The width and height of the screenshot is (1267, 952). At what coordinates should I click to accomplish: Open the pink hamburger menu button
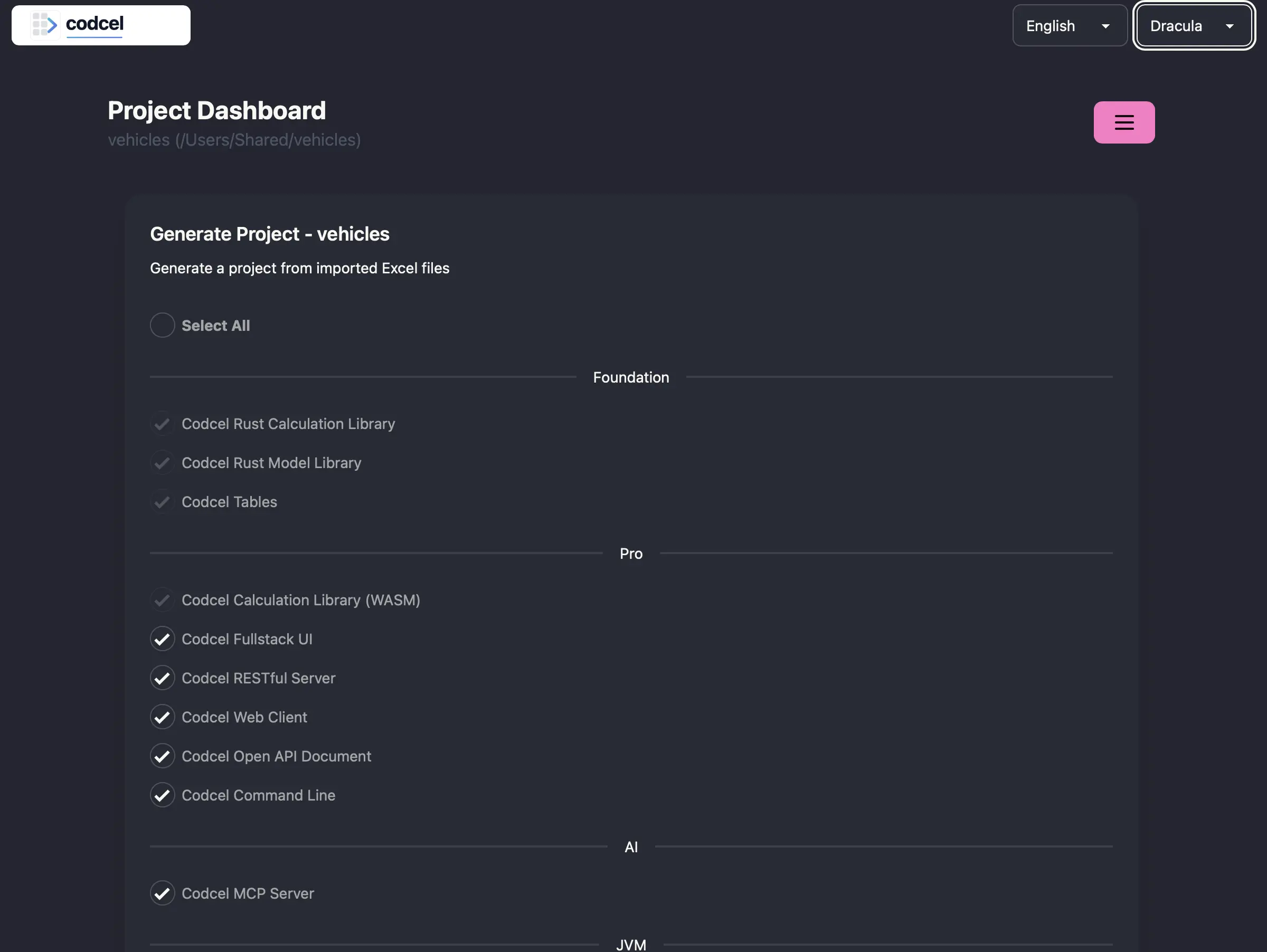point(1123,122)
